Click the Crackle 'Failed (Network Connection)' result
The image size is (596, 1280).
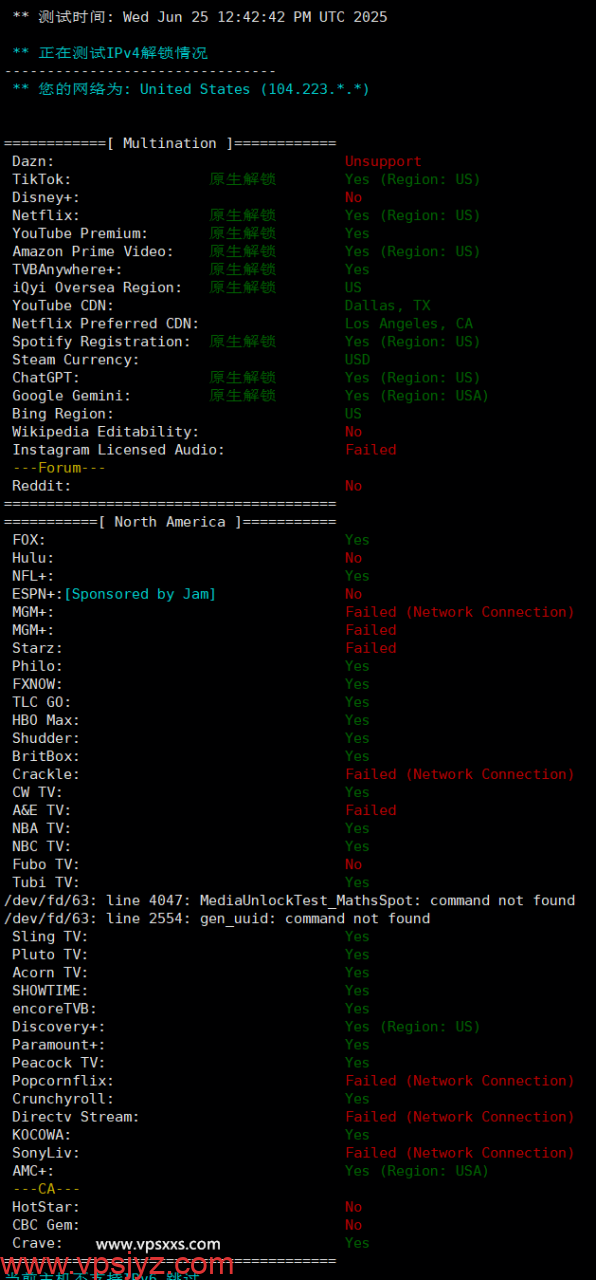click(x=460, y=774)
